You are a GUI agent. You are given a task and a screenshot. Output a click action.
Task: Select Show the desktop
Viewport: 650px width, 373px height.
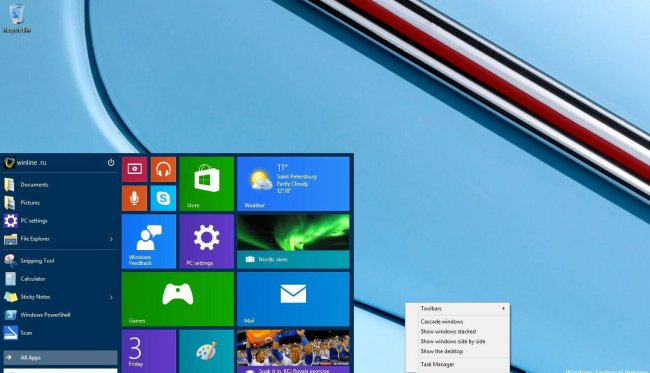pyautogui.click(x=458, y=351)
